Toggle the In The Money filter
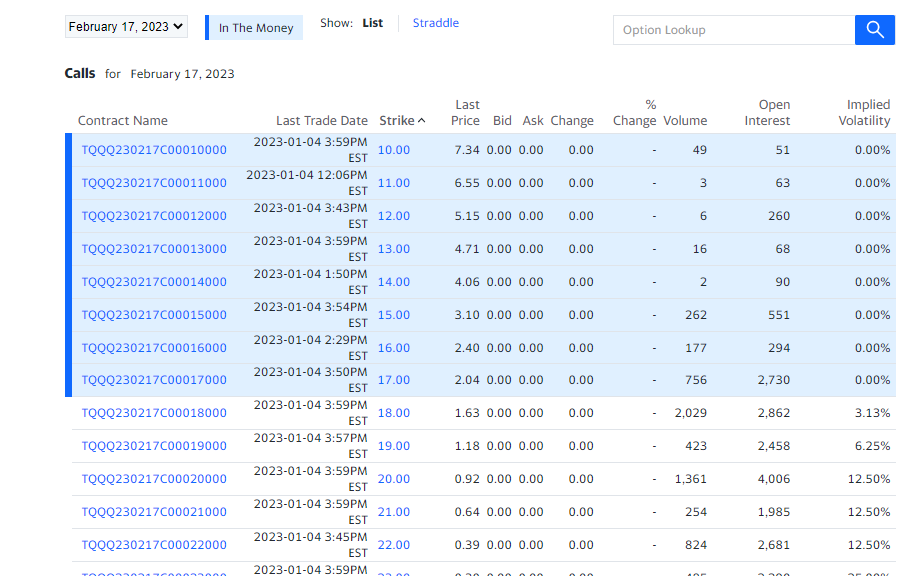 click(x=255, y=28)
